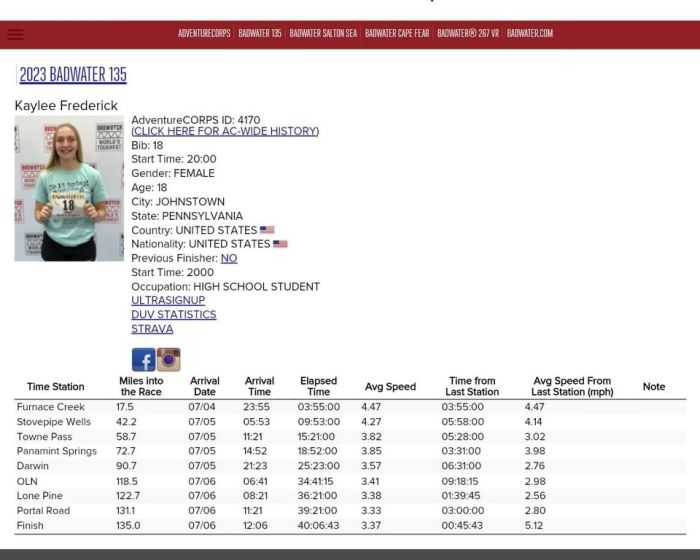Open the UltraSignup link

(168, 300)
